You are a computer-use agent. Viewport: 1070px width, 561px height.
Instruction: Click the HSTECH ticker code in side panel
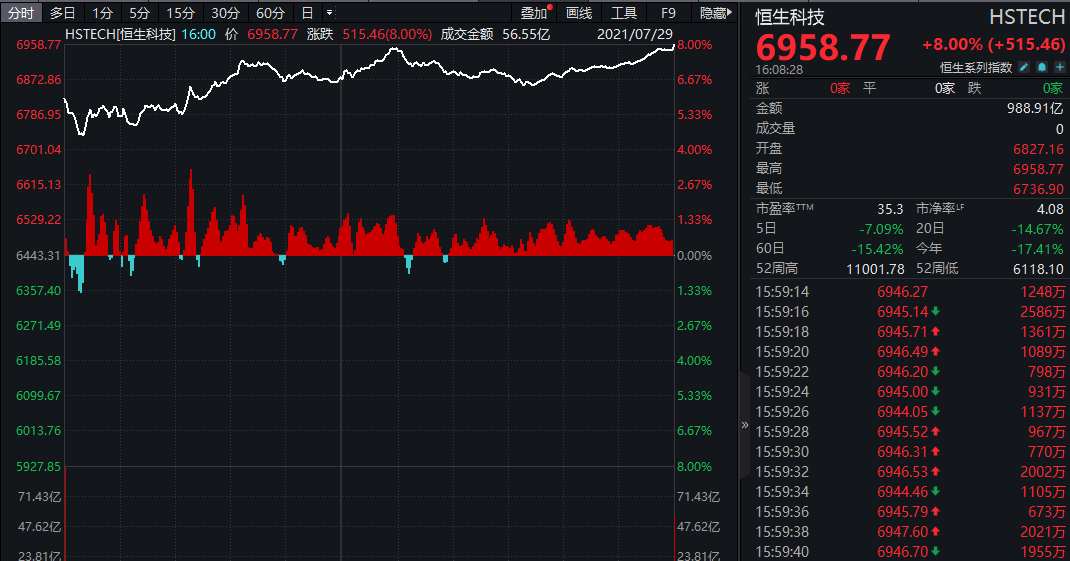tap(1026, 17)
